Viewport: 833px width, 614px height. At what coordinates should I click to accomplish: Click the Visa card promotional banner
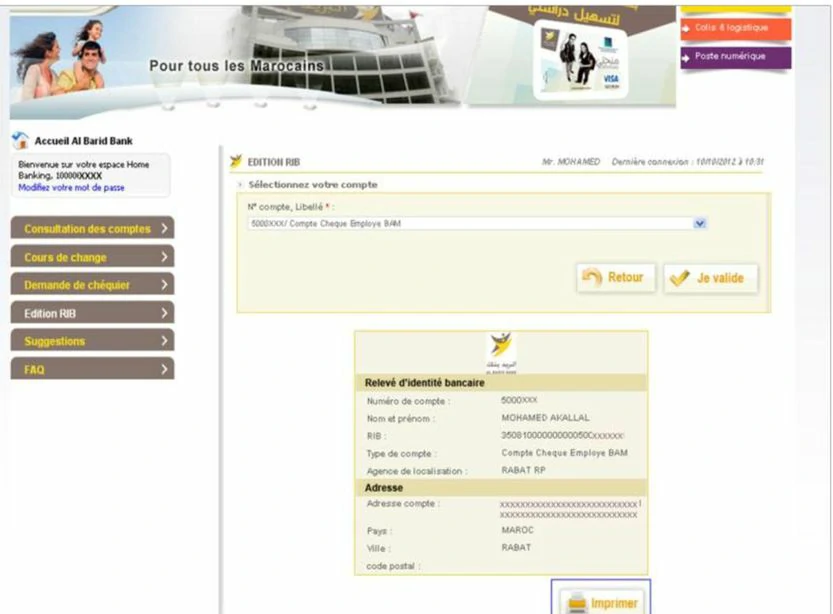click(x=572, y=56)
